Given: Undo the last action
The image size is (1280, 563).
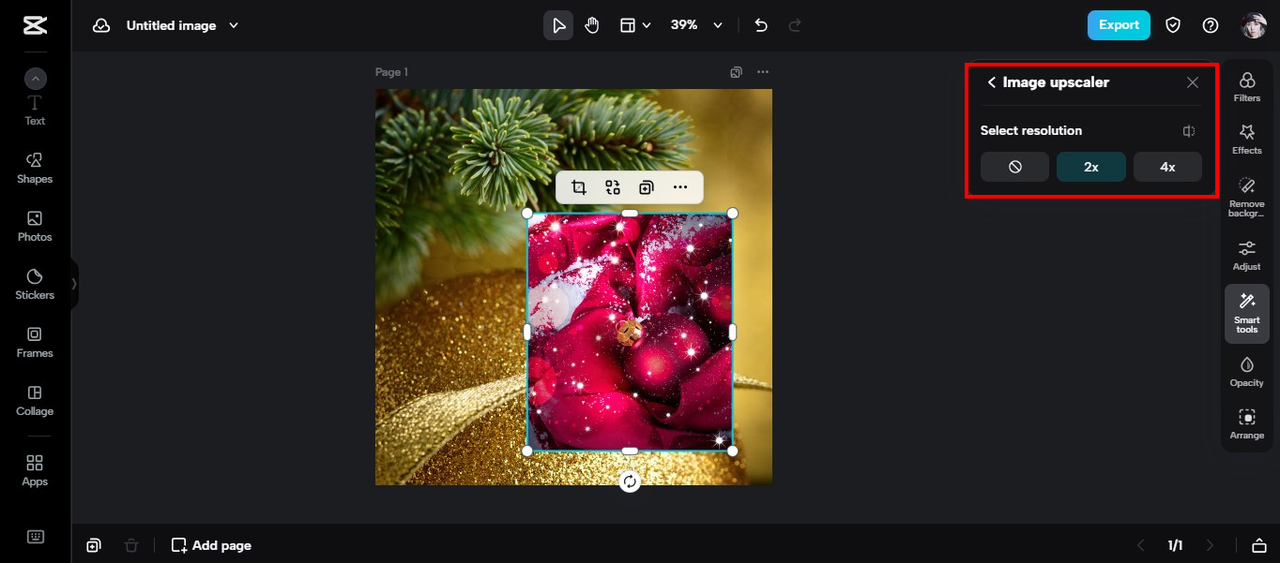Looking at the screenshot, I should 761,25.
